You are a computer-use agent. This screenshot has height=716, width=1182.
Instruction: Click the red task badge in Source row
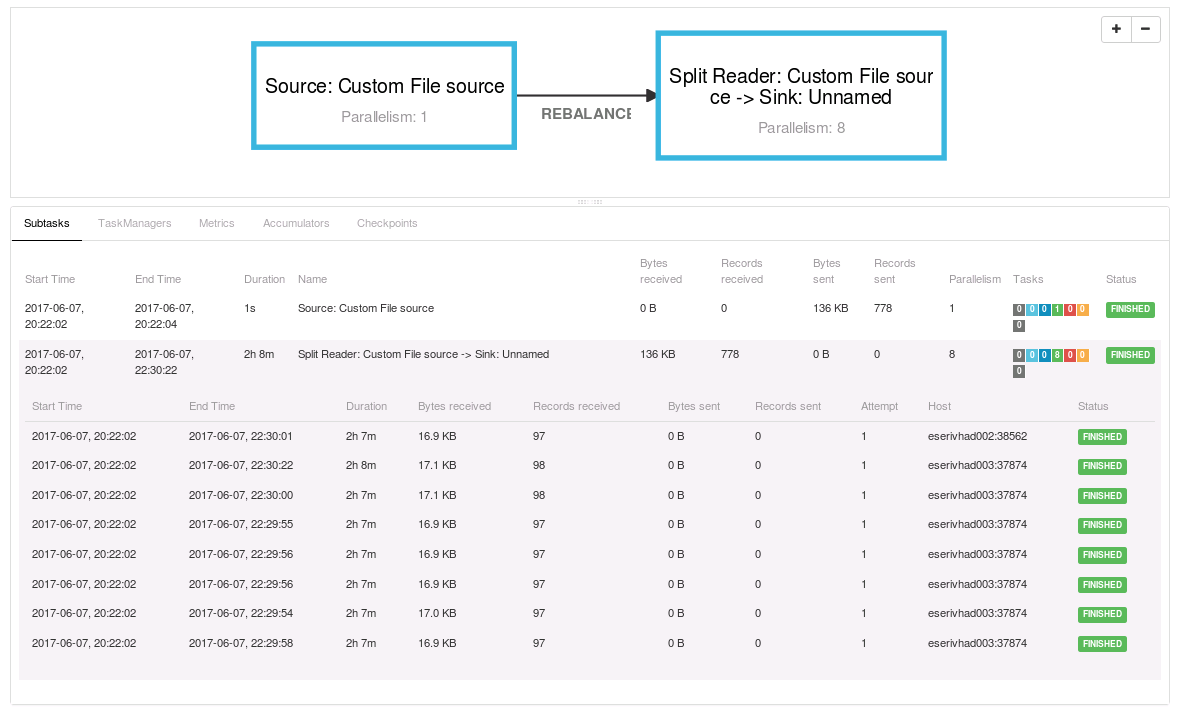coord(1070,310)
